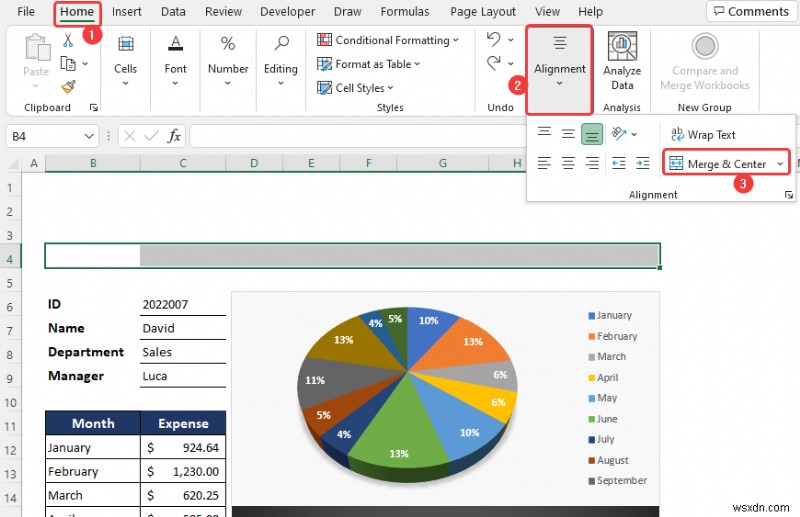Click the Redo arrow icon
Viewport: 800px width, 517px height.
[x=493, y=63]
